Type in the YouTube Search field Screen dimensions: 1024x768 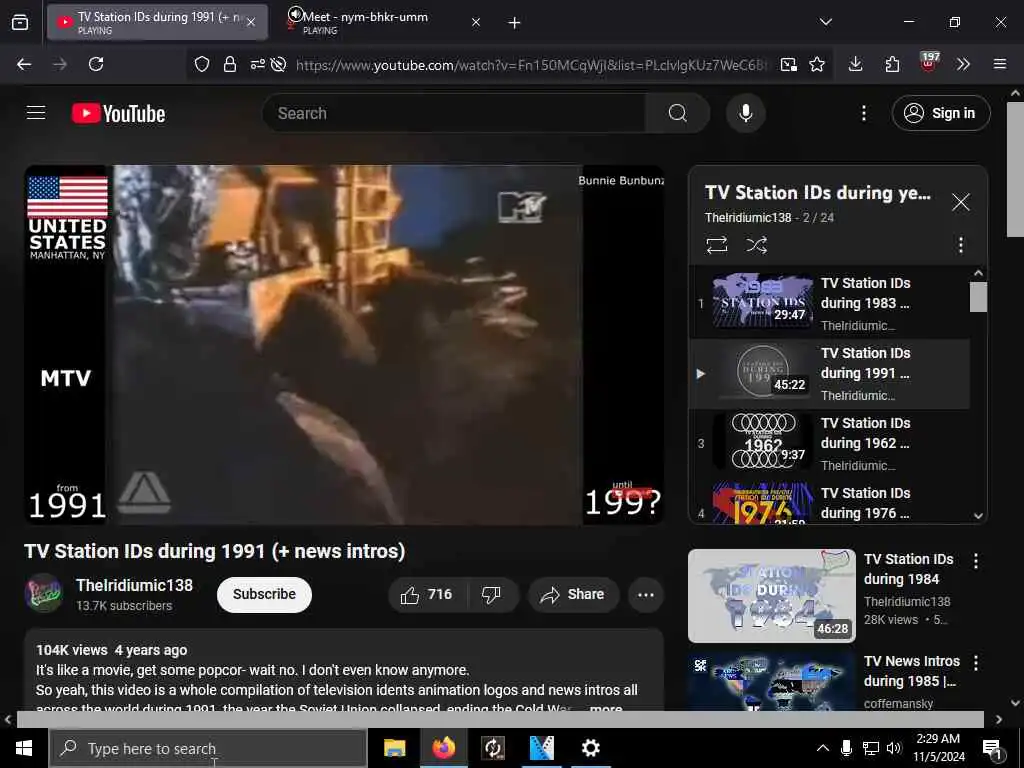click(x=454, y=113)
